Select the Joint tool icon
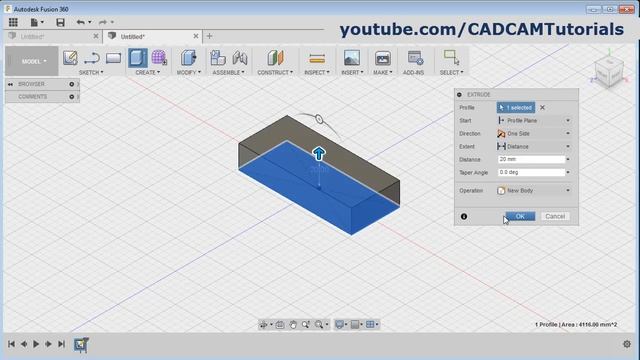Screen dimensions: 640x360 point(240,58)
